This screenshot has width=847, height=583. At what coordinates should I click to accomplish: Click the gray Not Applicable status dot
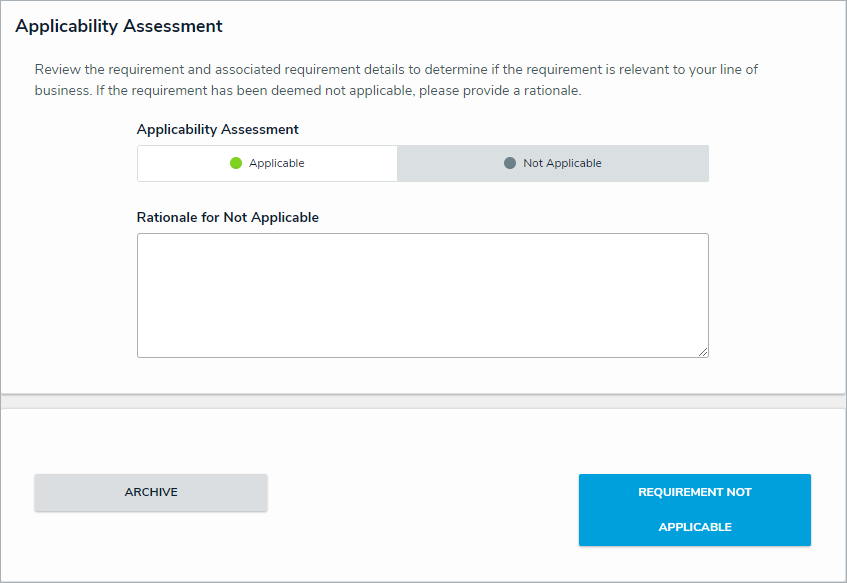[x=510, y=163]
